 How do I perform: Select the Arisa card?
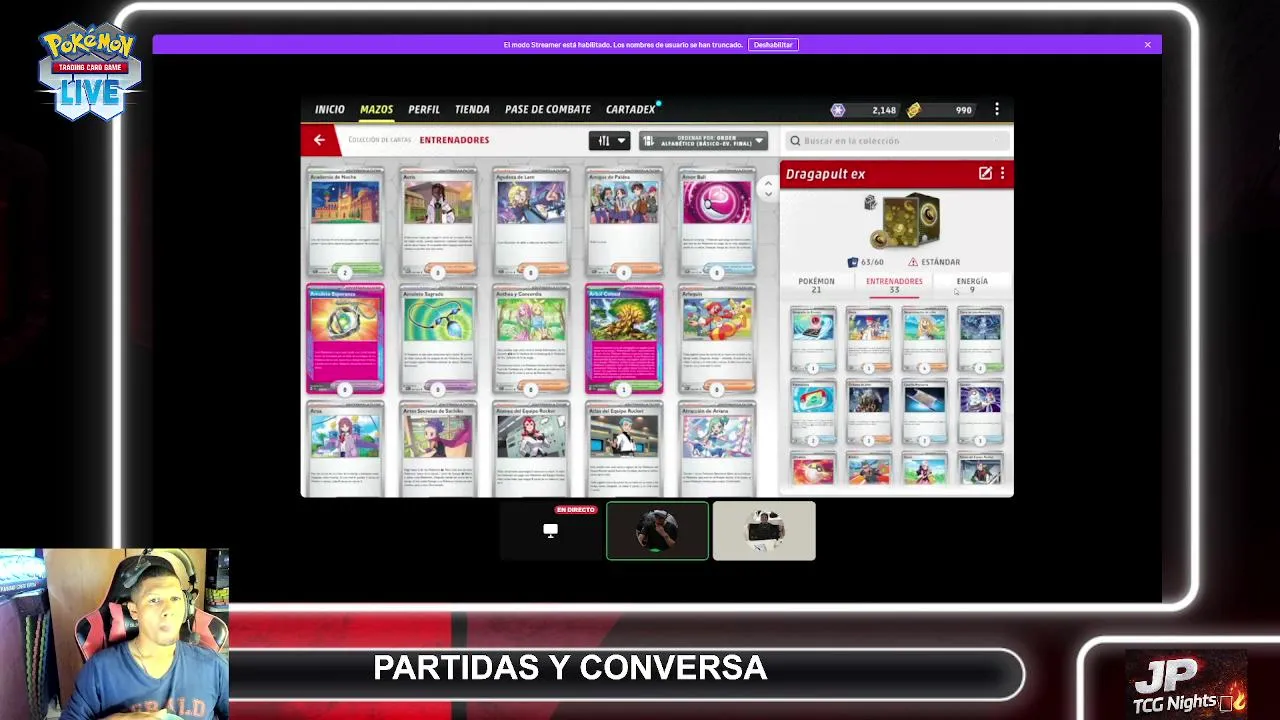[x=345, y=449]
